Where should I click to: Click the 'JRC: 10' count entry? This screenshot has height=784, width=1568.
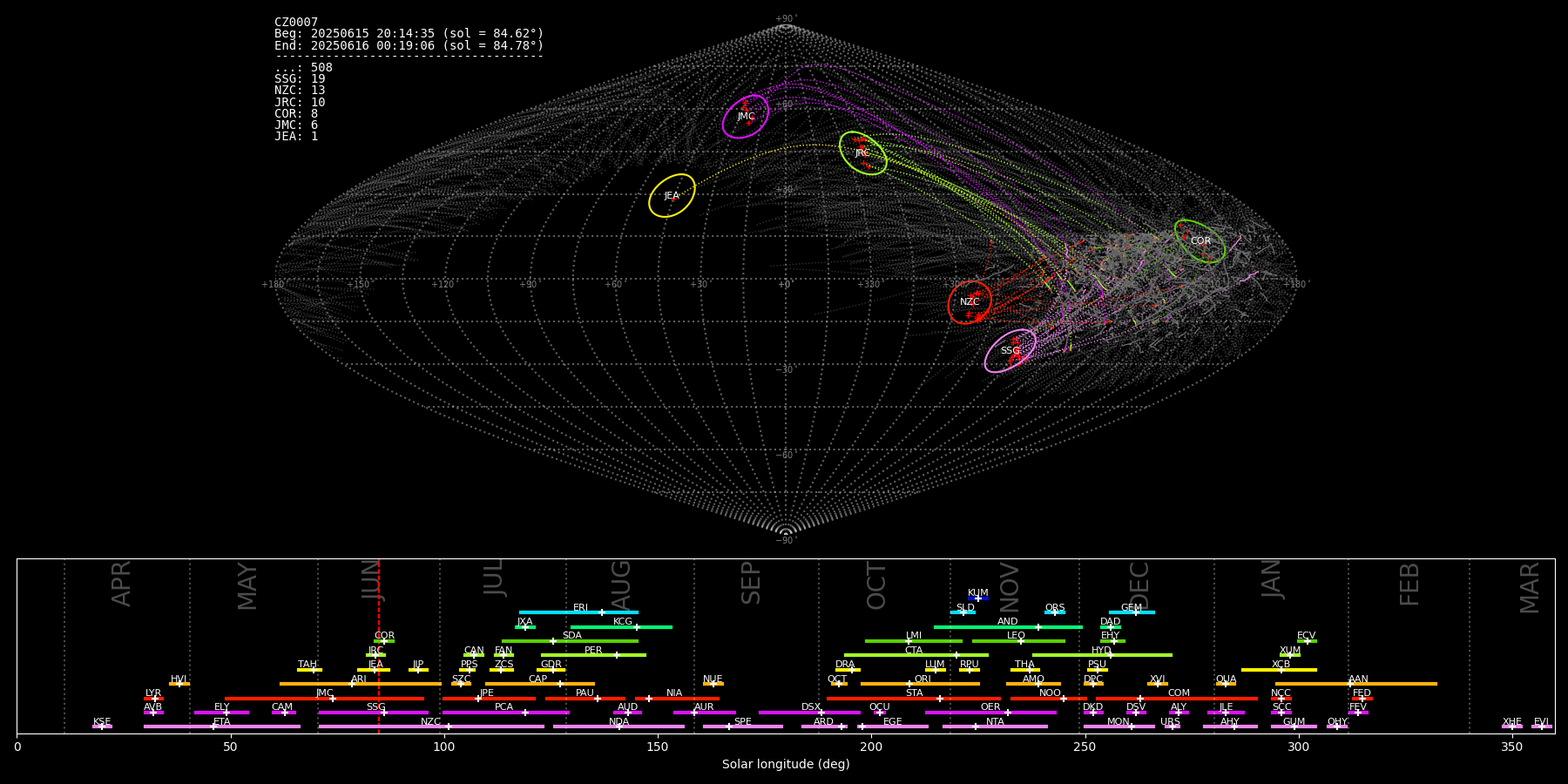point(300,102)
